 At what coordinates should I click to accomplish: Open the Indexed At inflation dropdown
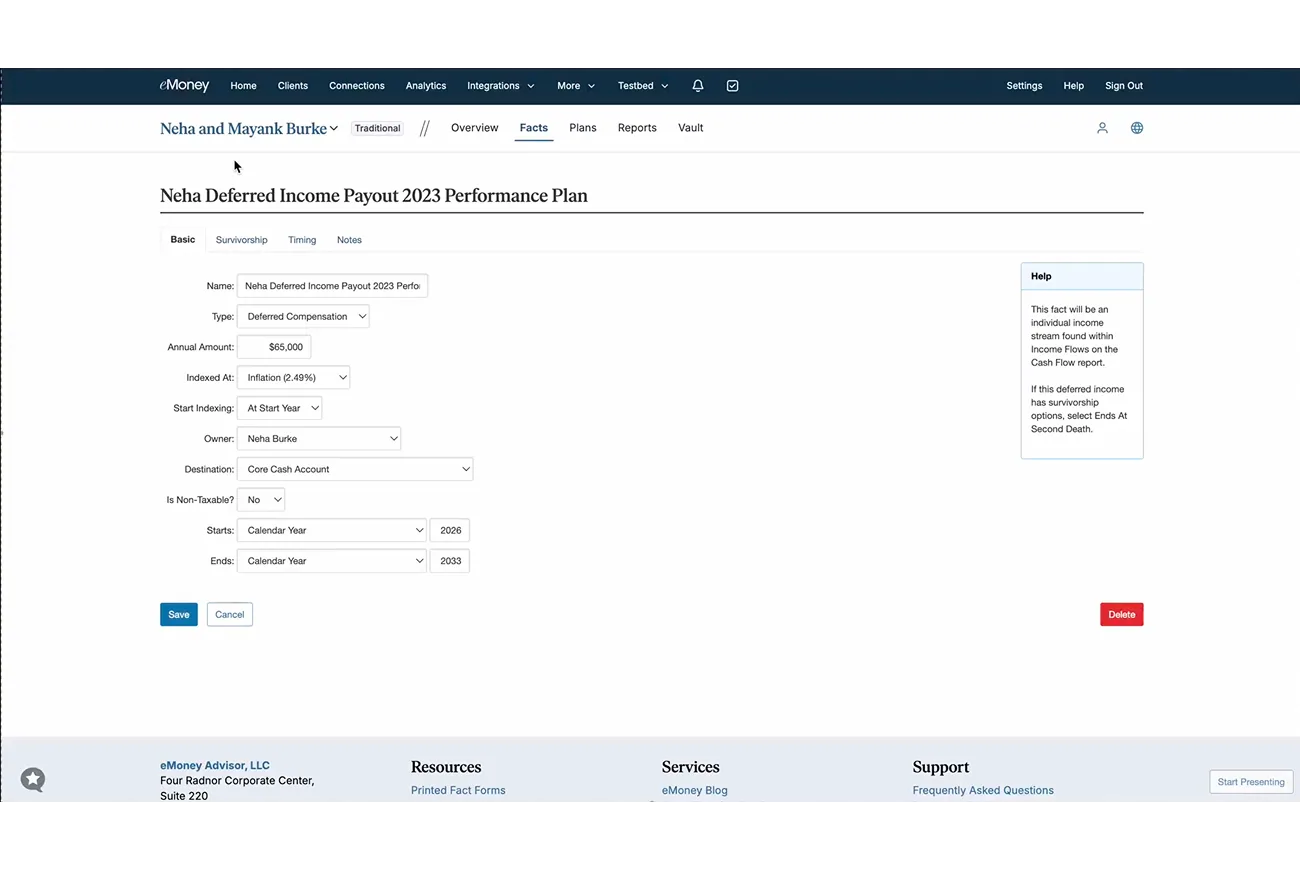293,378
